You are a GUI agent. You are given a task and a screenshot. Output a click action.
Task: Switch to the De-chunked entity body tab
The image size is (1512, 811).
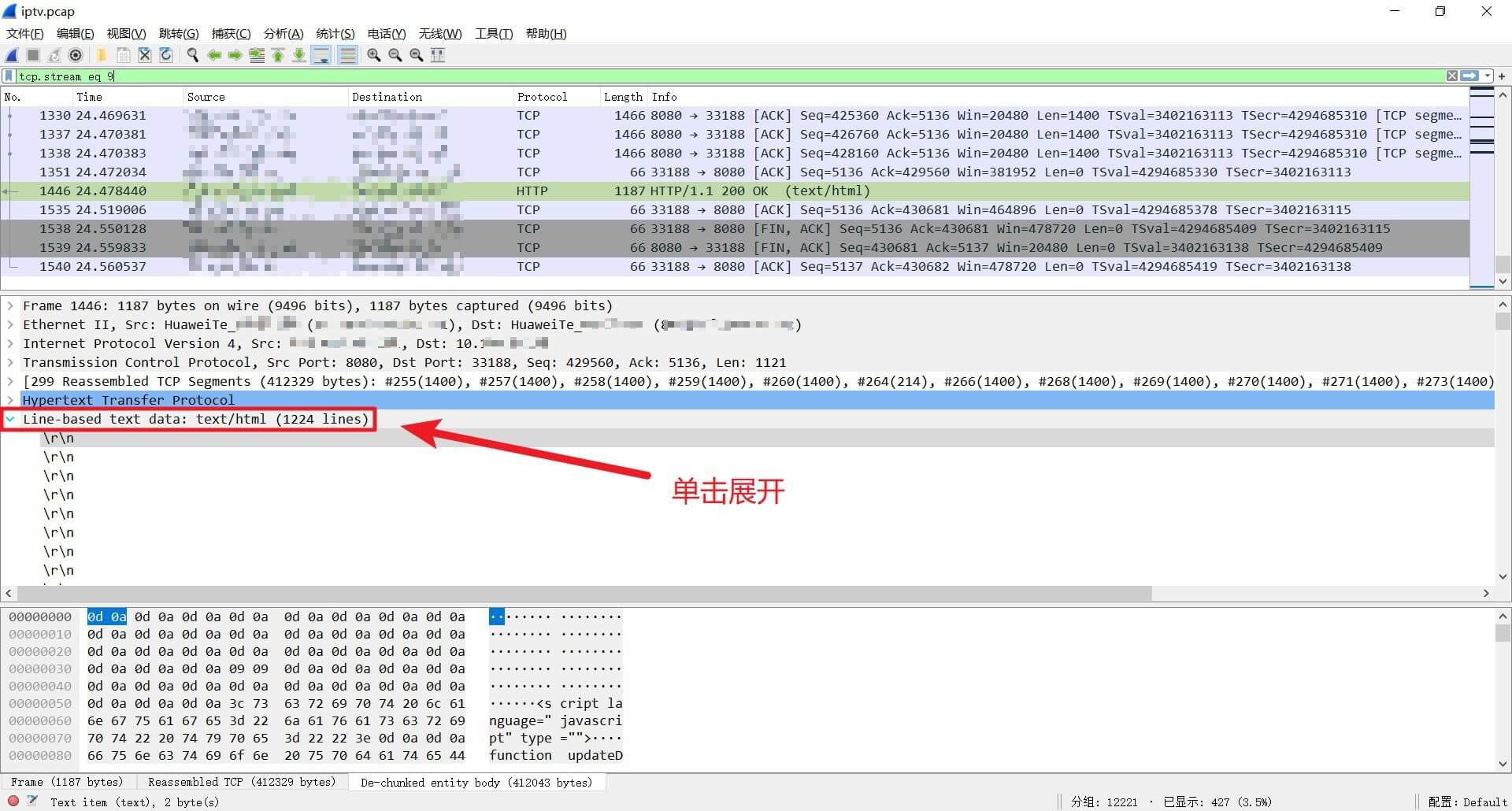pyautogui.click(x=476, y=782)
